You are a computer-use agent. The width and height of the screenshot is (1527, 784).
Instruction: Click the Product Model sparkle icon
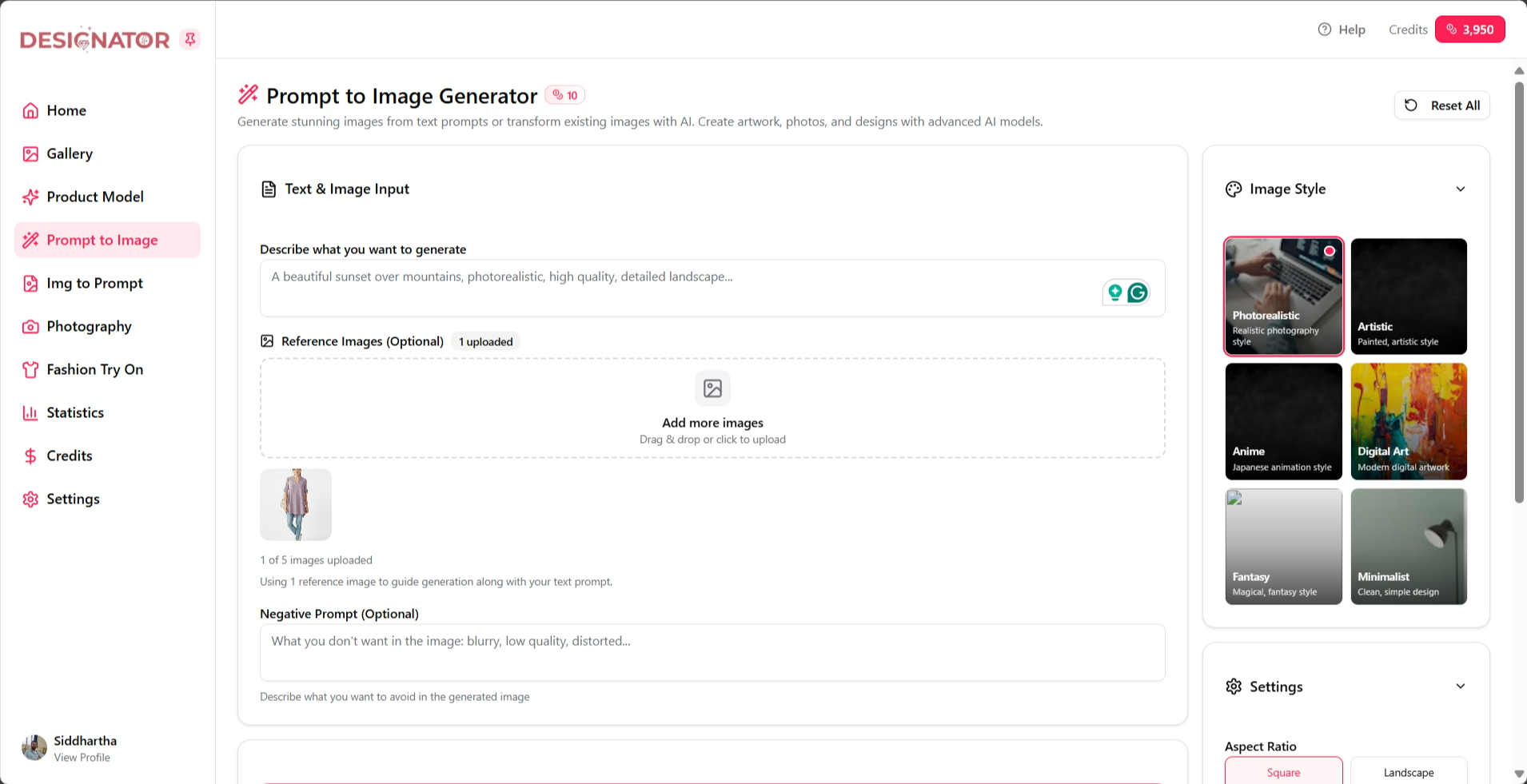click(x=30, y=197)
